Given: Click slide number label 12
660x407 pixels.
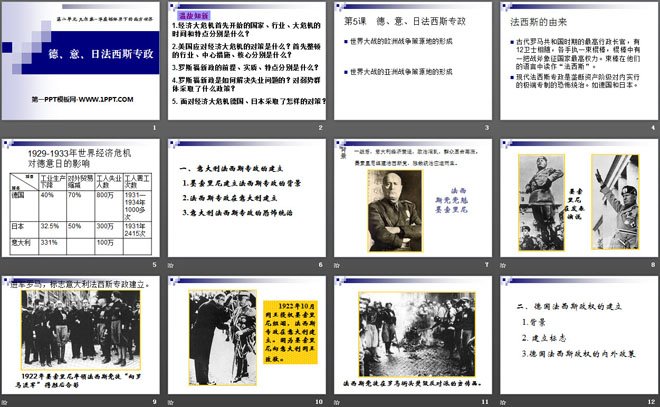Looking at the screenshot, I should coord(652,402).
